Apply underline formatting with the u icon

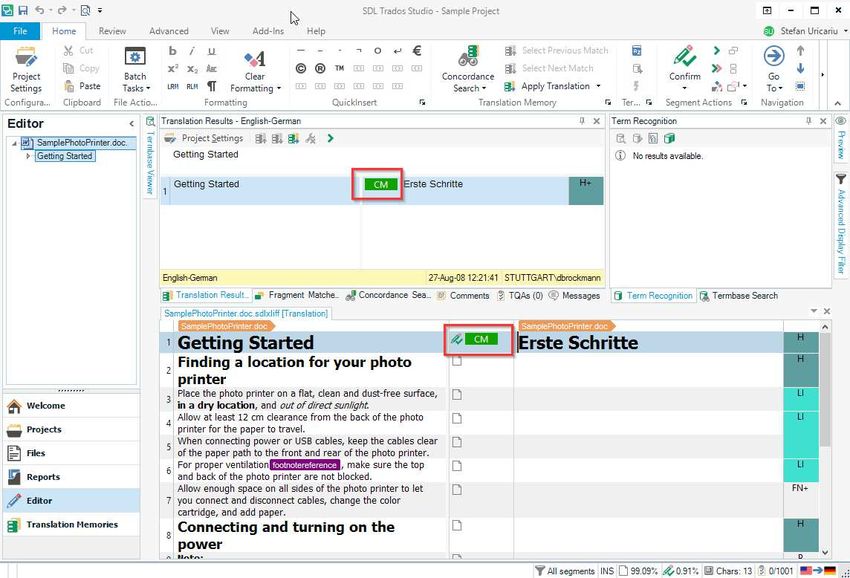[211, 51]
